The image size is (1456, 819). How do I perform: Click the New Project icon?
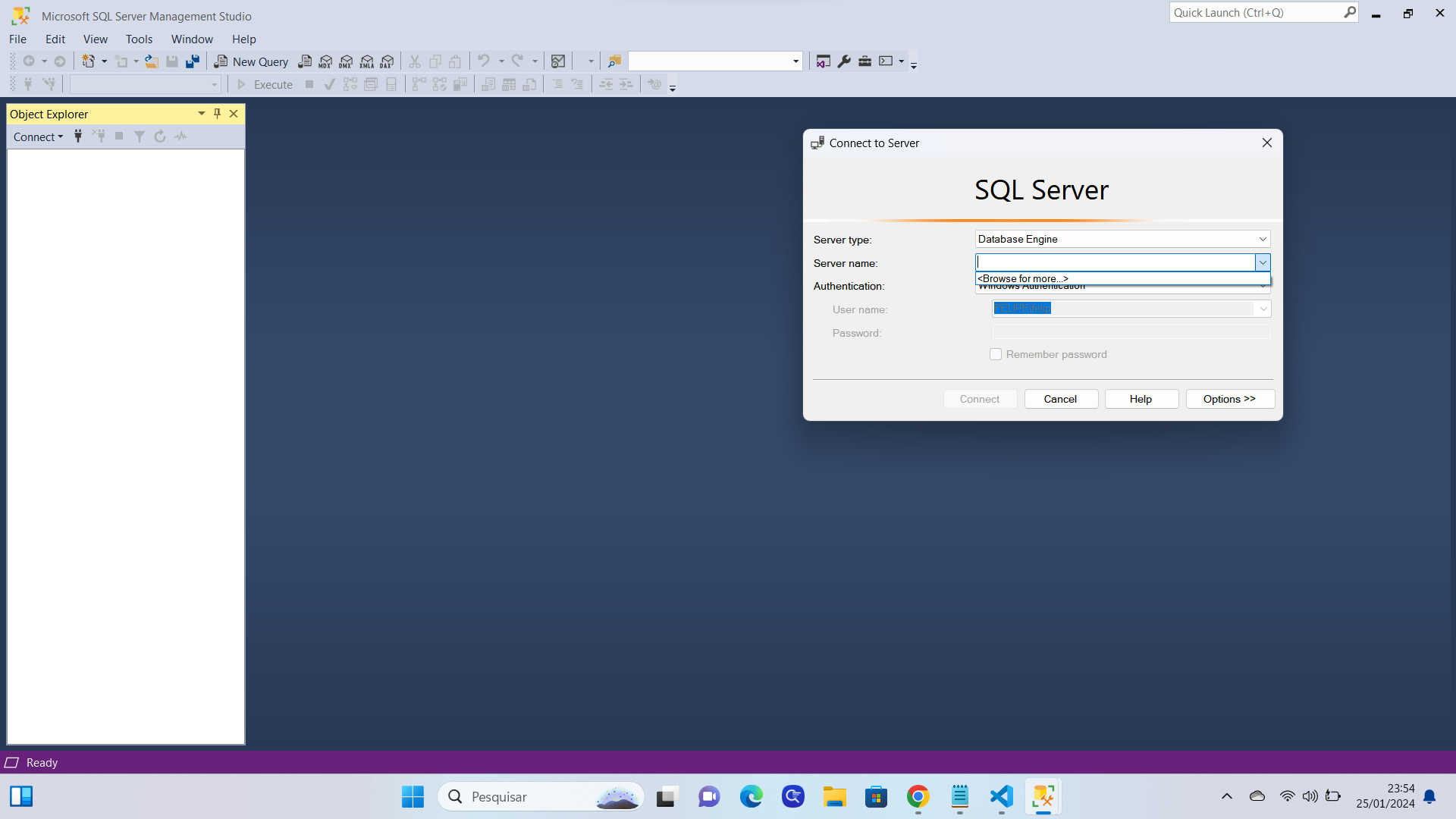[89, 61]
